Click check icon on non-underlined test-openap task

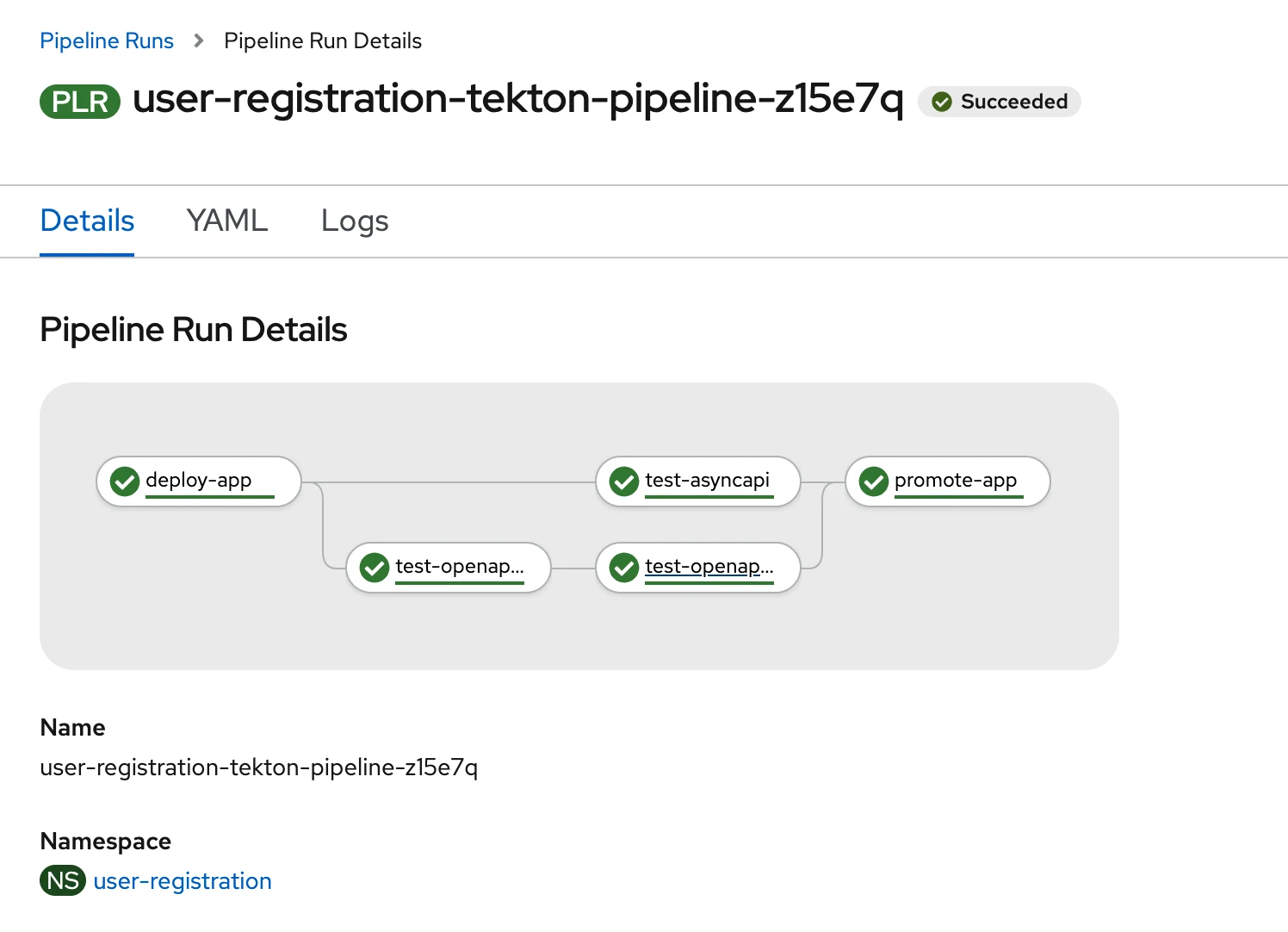pos(375,568)
